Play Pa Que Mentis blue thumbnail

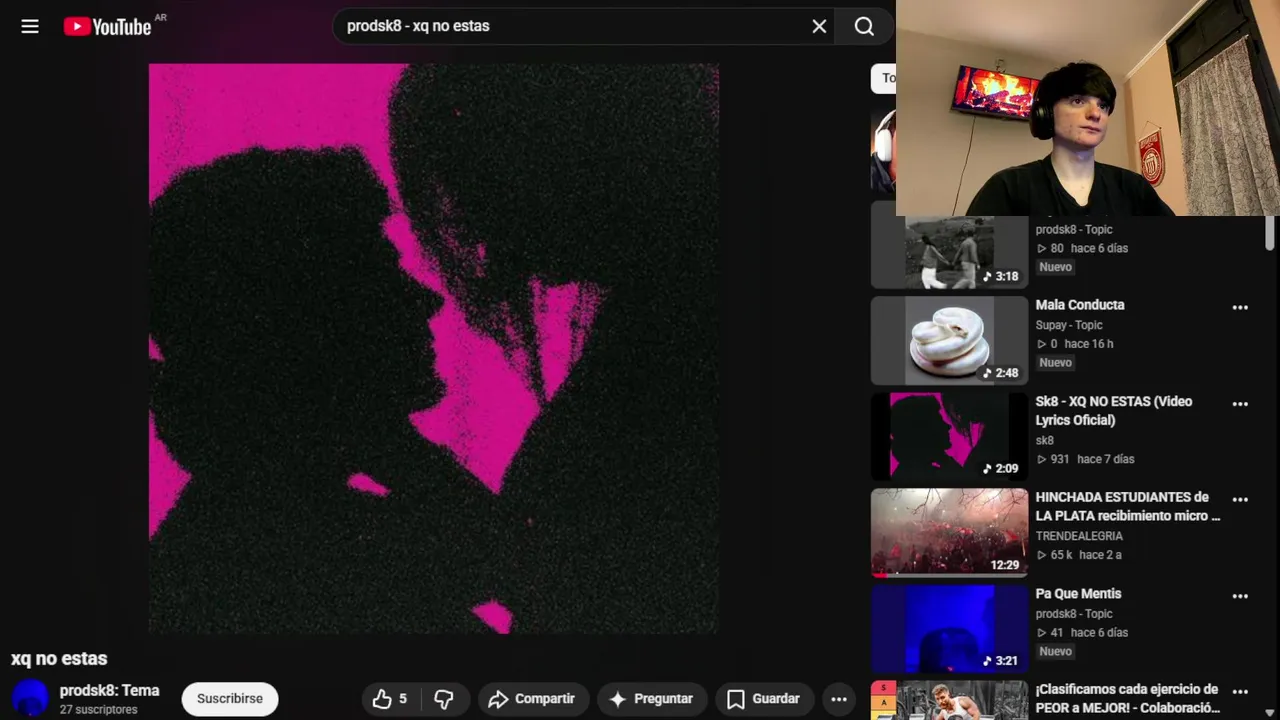[x=949, y=628]
